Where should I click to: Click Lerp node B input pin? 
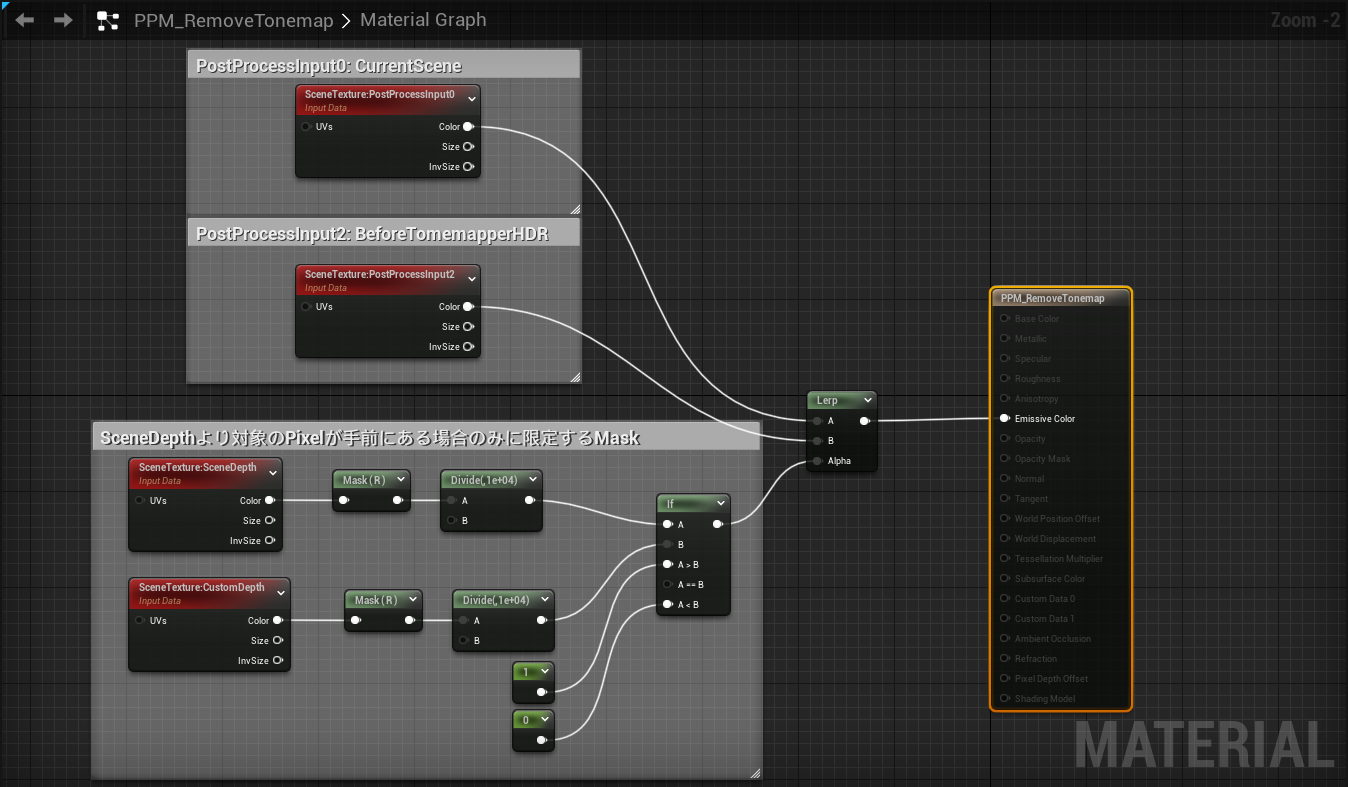point(818,441)
